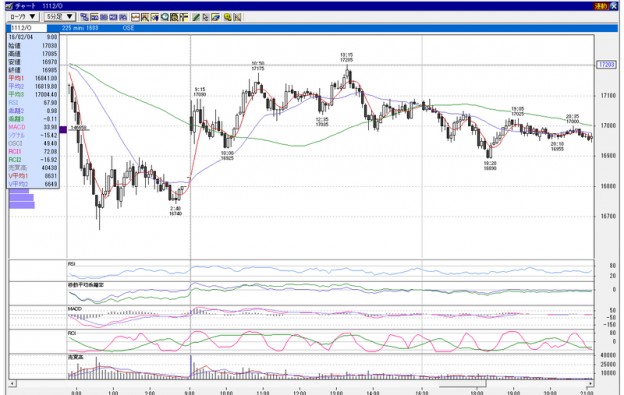The image size is (624, 395).
Task: Open the 5分足 timeframe dropdown
Action: pyautogui.click(x=59, y=17)
